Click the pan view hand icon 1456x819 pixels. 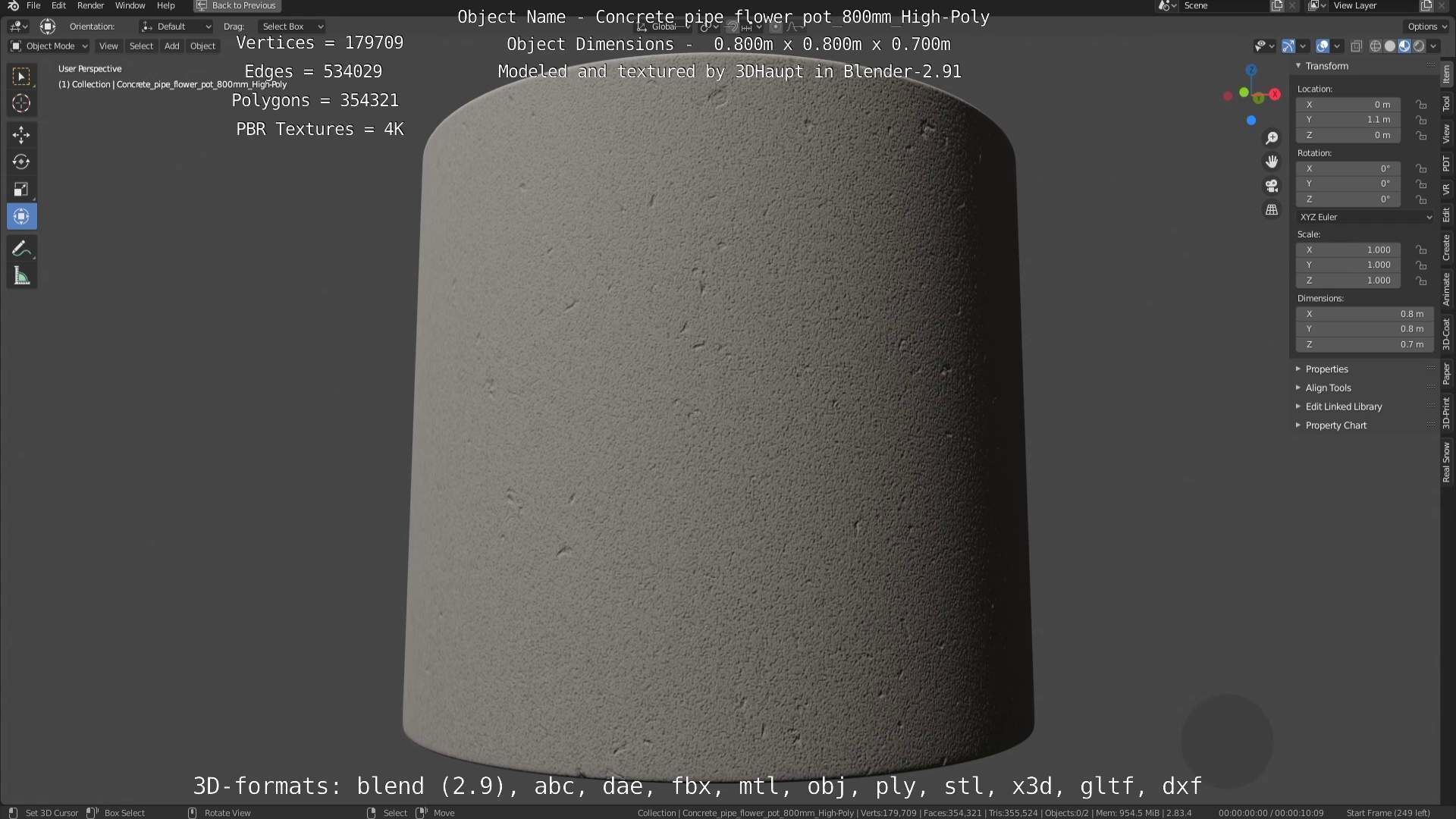(x=1272, y=162)
